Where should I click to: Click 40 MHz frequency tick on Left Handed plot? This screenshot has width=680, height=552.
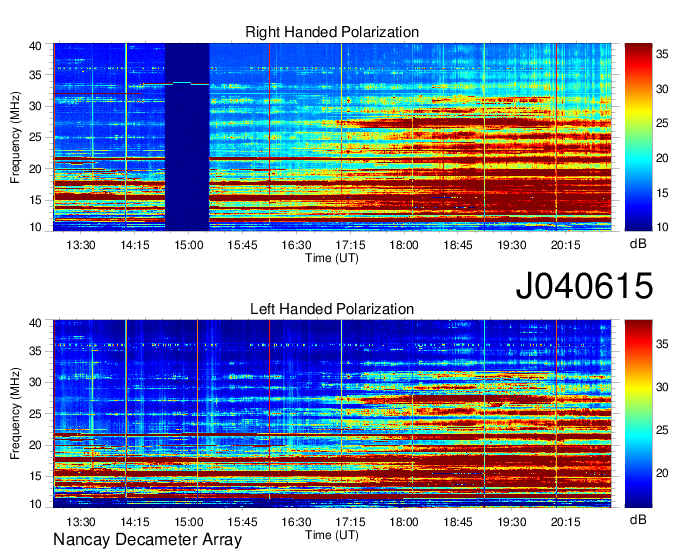(x=35, y=323)
